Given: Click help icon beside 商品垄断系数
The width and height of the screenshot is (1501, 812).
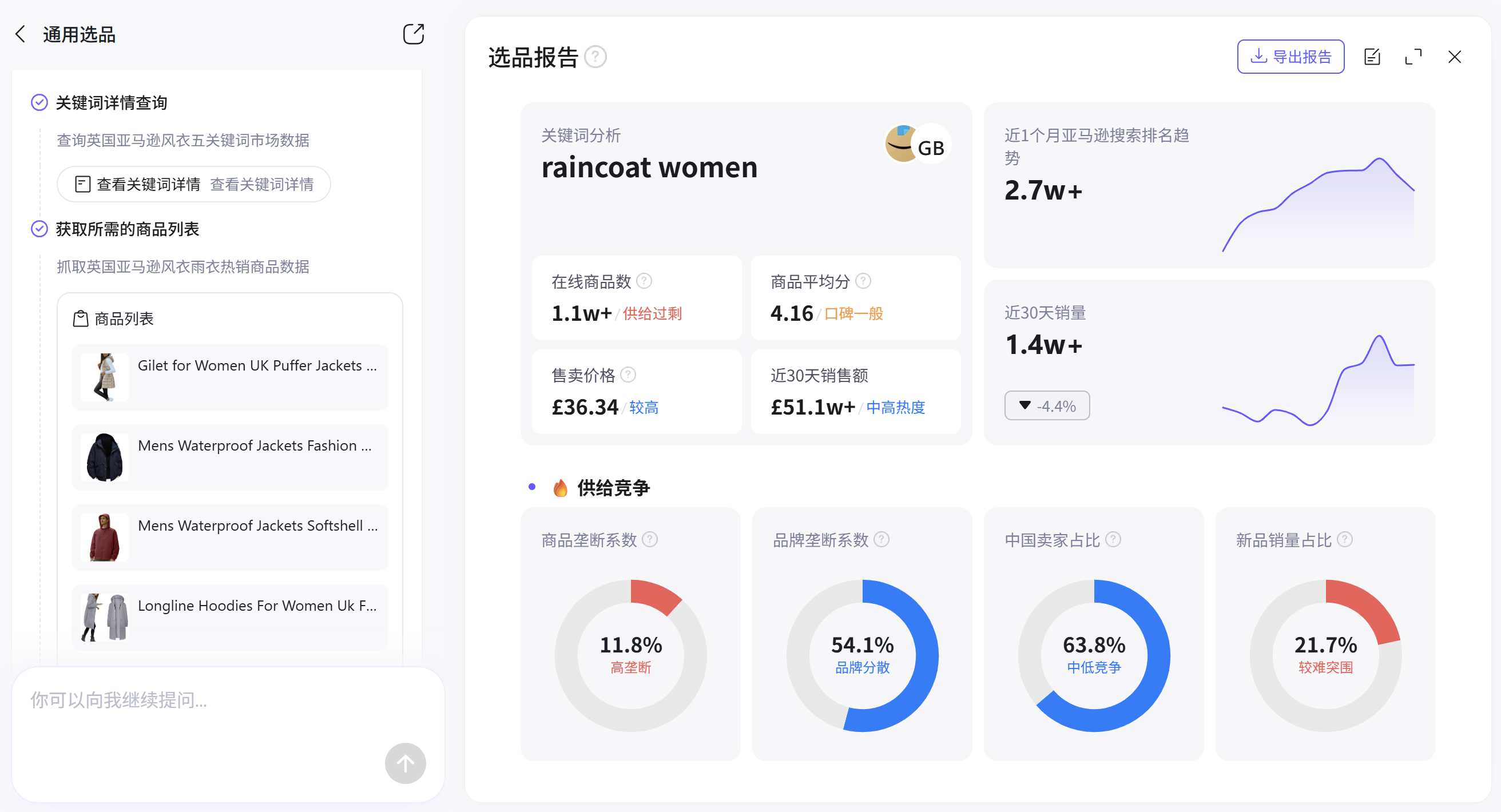Looking at the screenshot, I should coord(650,539).
